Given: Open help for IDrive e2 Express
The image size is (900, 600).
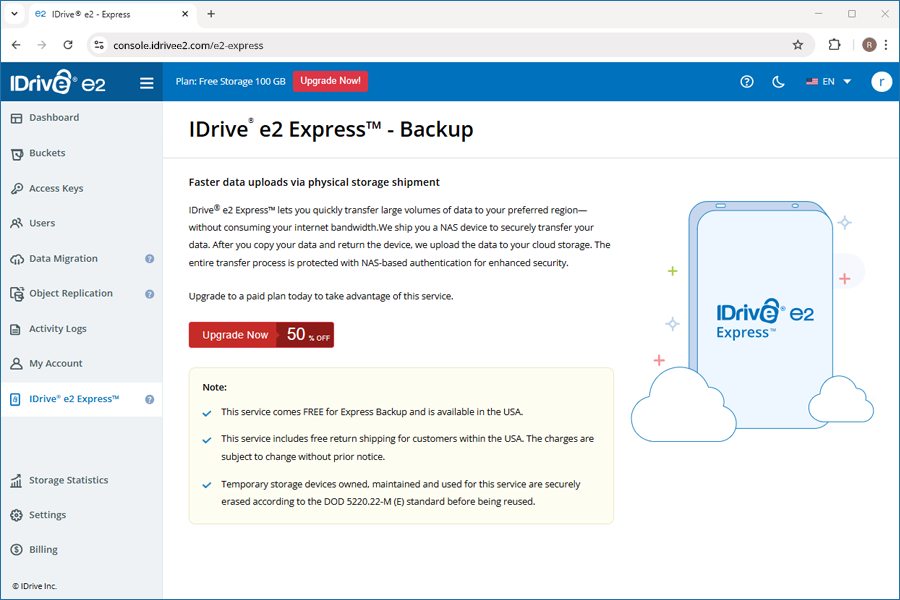Looking at the screenshot, I should pyautogui.click(x=149, y=400).
